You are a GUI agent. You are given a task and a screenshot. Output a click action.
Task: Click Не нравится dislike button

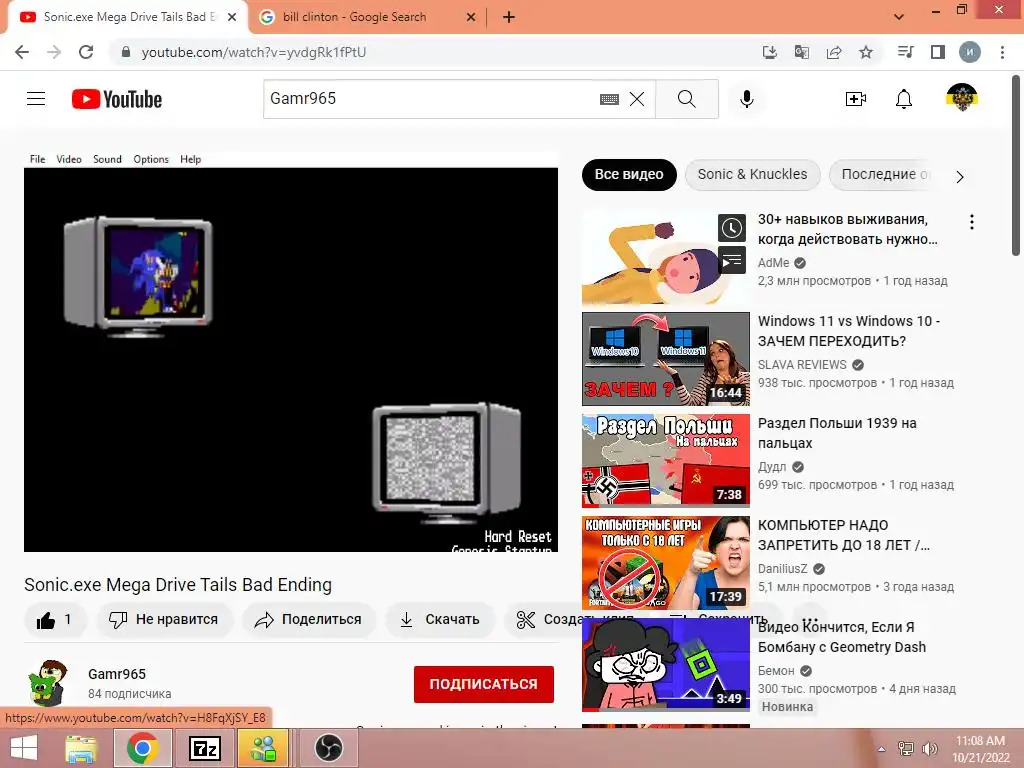165,620
